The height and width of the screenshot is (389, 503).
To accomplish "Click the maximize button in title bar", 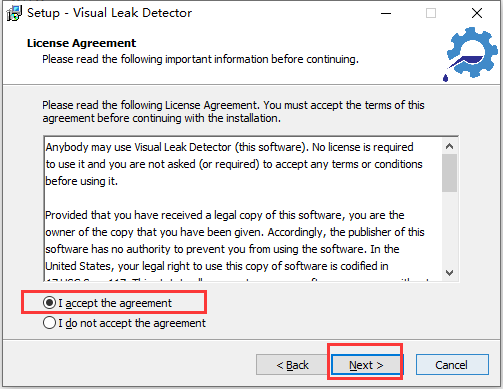I will [x=431, y=13].
